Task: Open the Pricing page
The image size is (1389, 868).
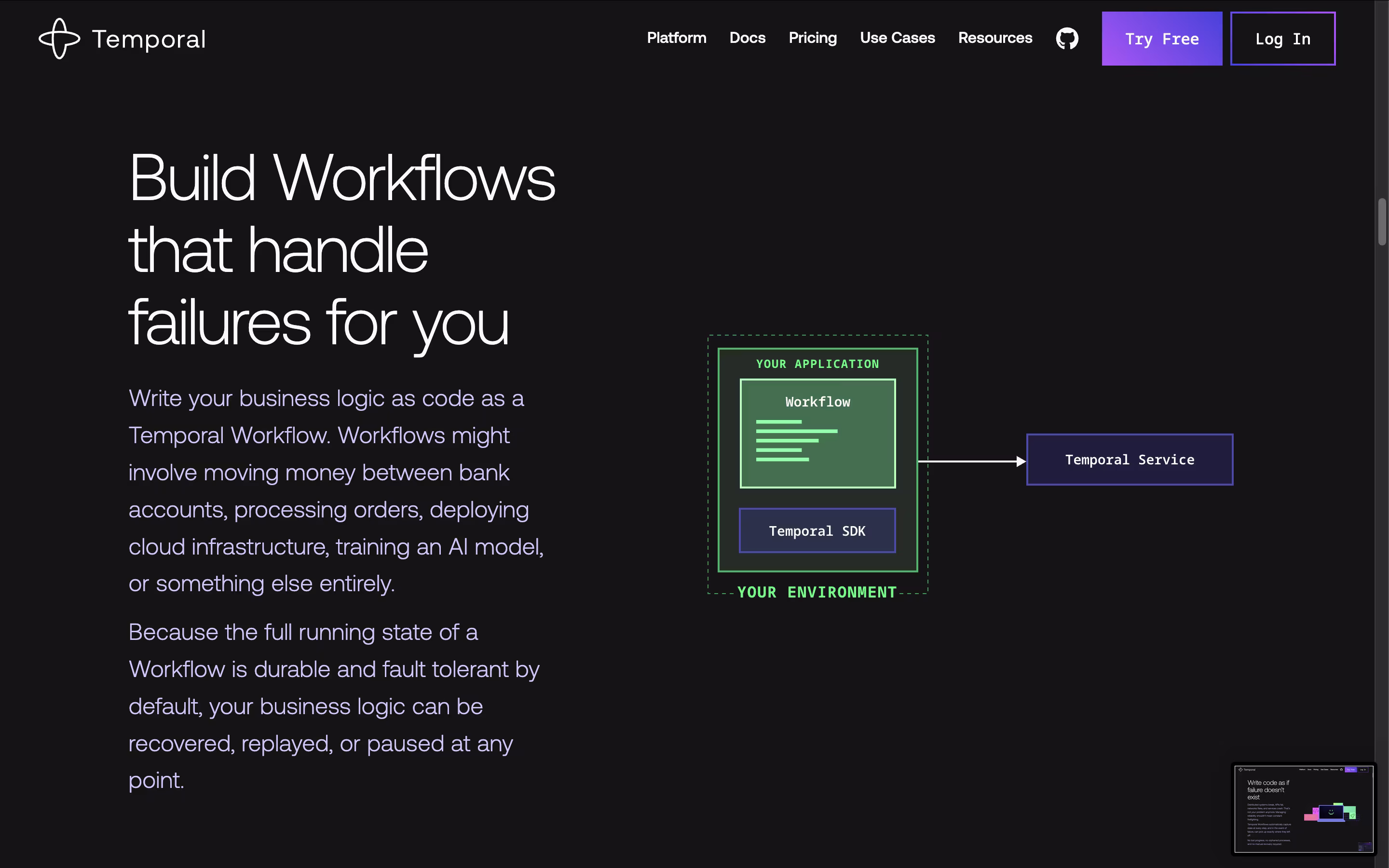Action: pyautogui.click(x=813, y=38)
